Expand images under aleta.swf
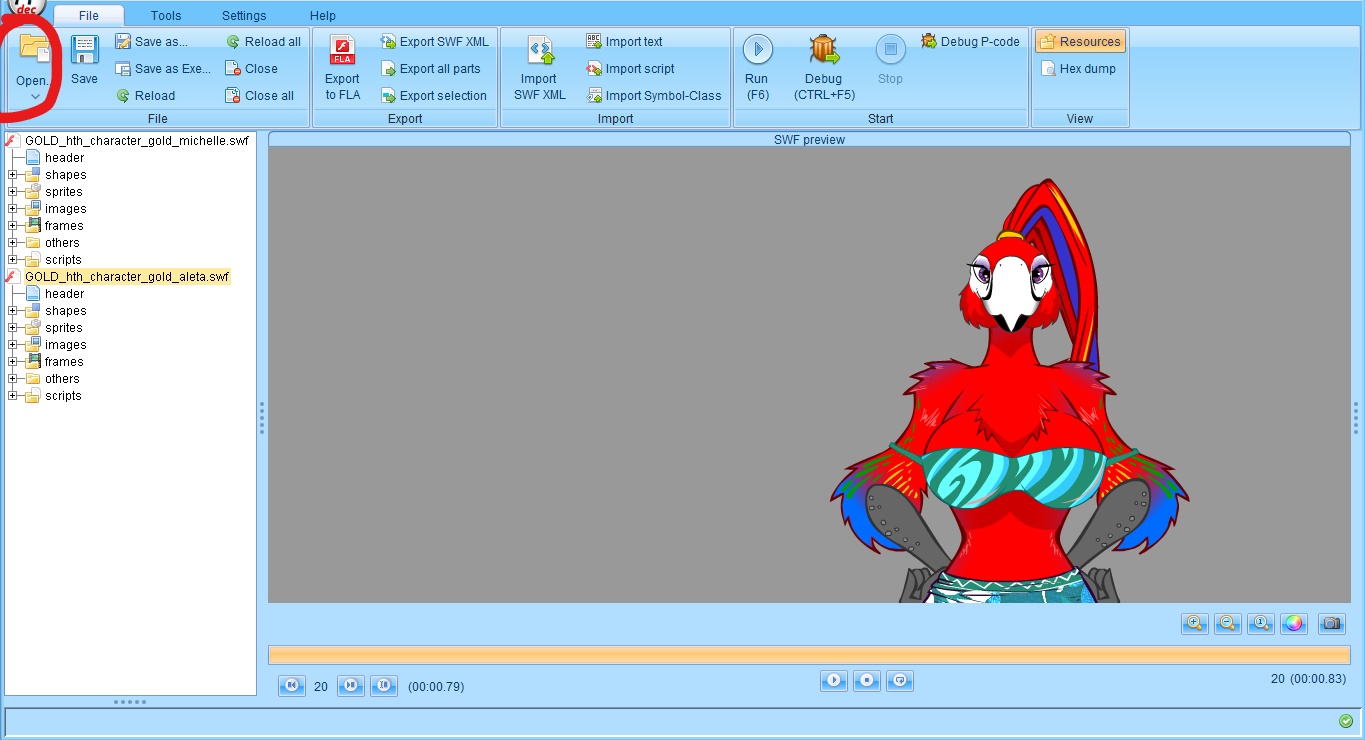Image resolution: width=1365 pixels, height=740 pixels. pos(13,345)
